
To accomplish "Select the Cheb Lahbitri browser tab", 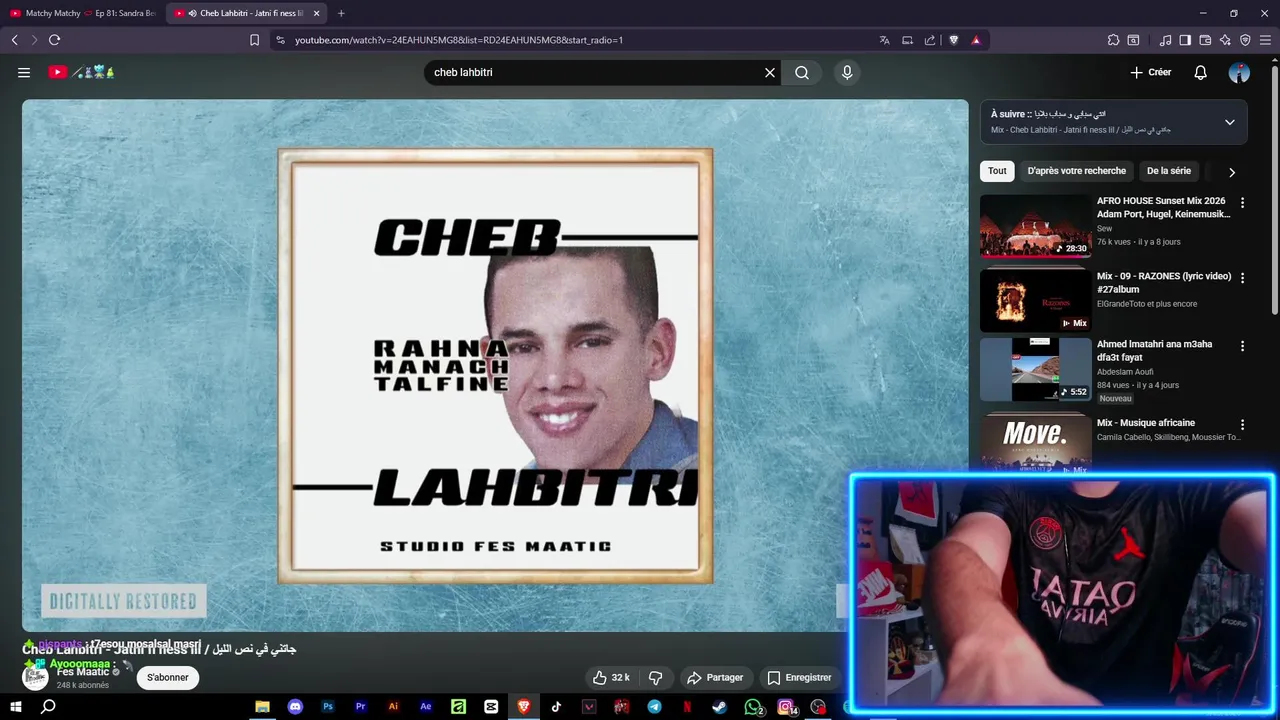I will point(245,13).
